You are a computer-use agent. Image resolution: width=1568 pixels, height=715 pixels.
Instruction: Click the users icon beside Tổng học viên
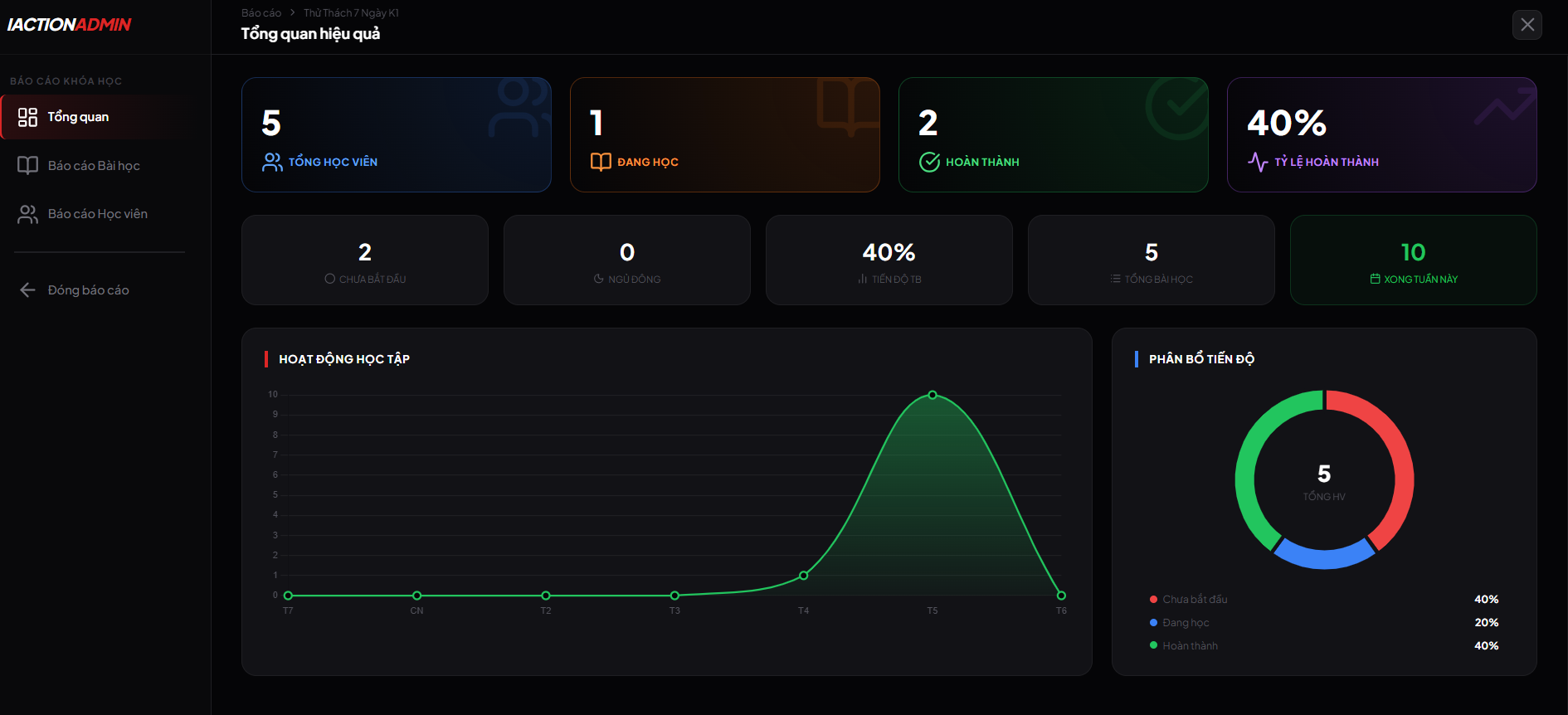(x=272, y=162)
